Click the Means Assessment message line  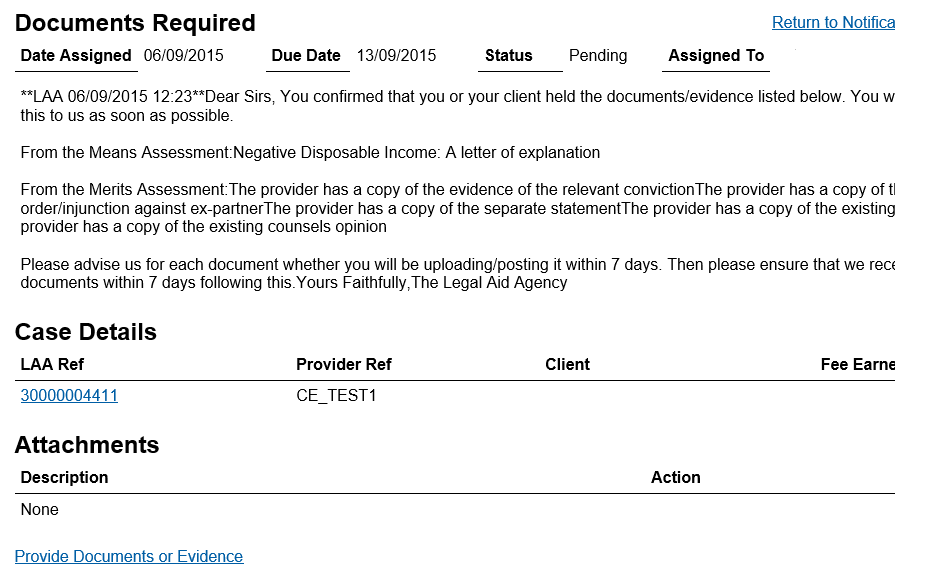click(310, 153)
